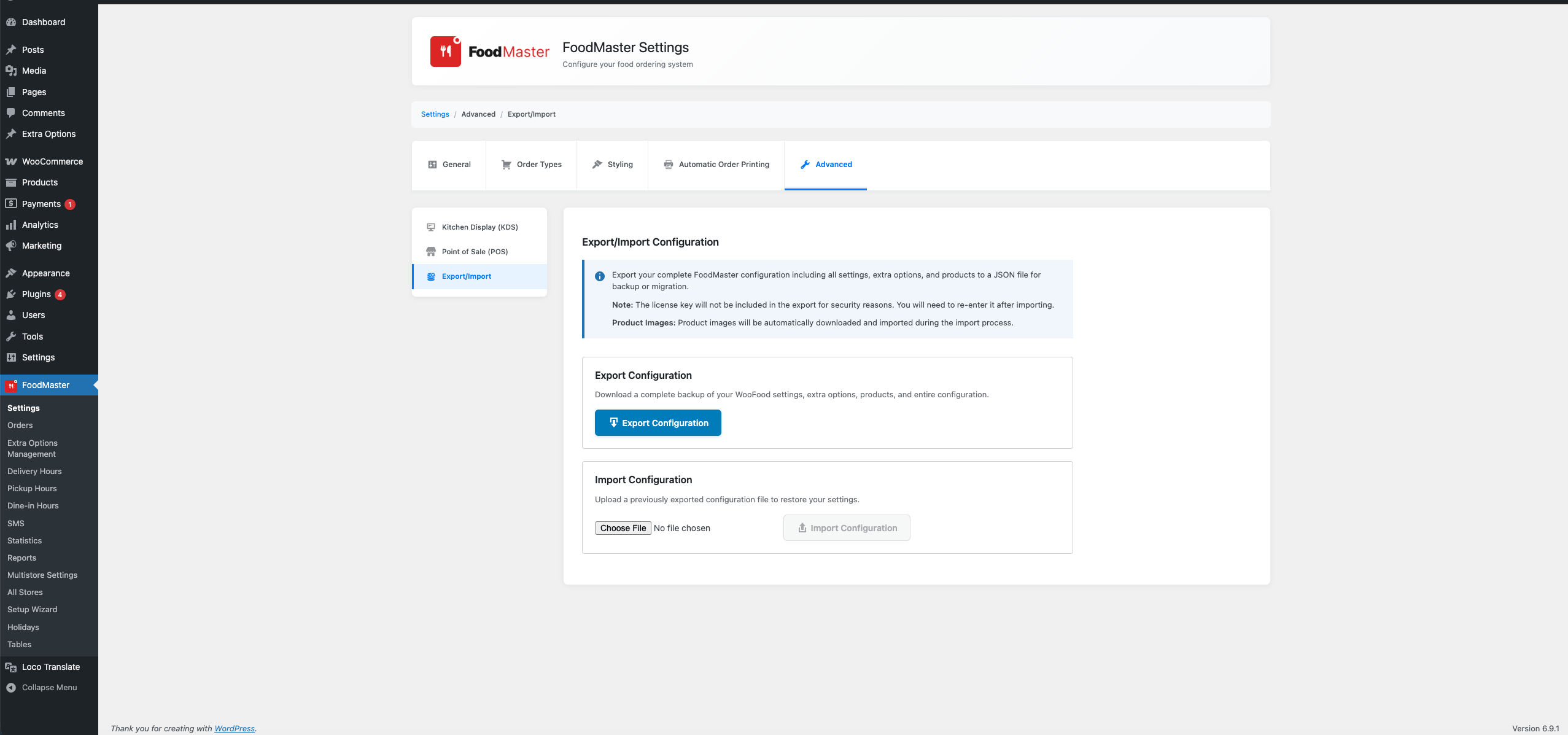Click the Export Configuration button
The height and width of the screenshot is (735, 1568).
(658, 422)
